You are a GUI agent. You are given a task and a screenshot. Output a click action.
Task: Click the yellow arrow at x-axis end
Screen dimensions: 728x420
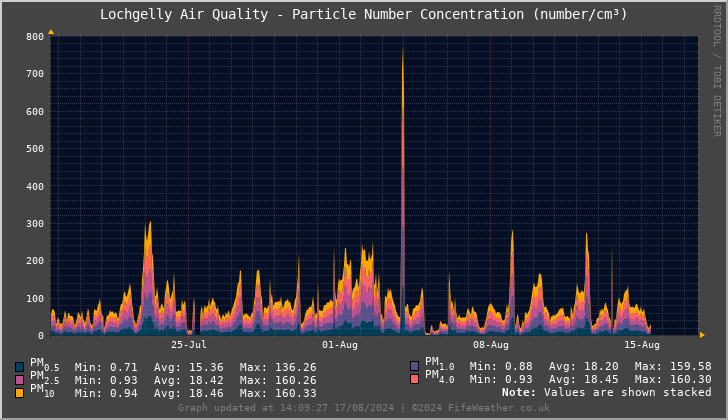[x=702, y=335]
